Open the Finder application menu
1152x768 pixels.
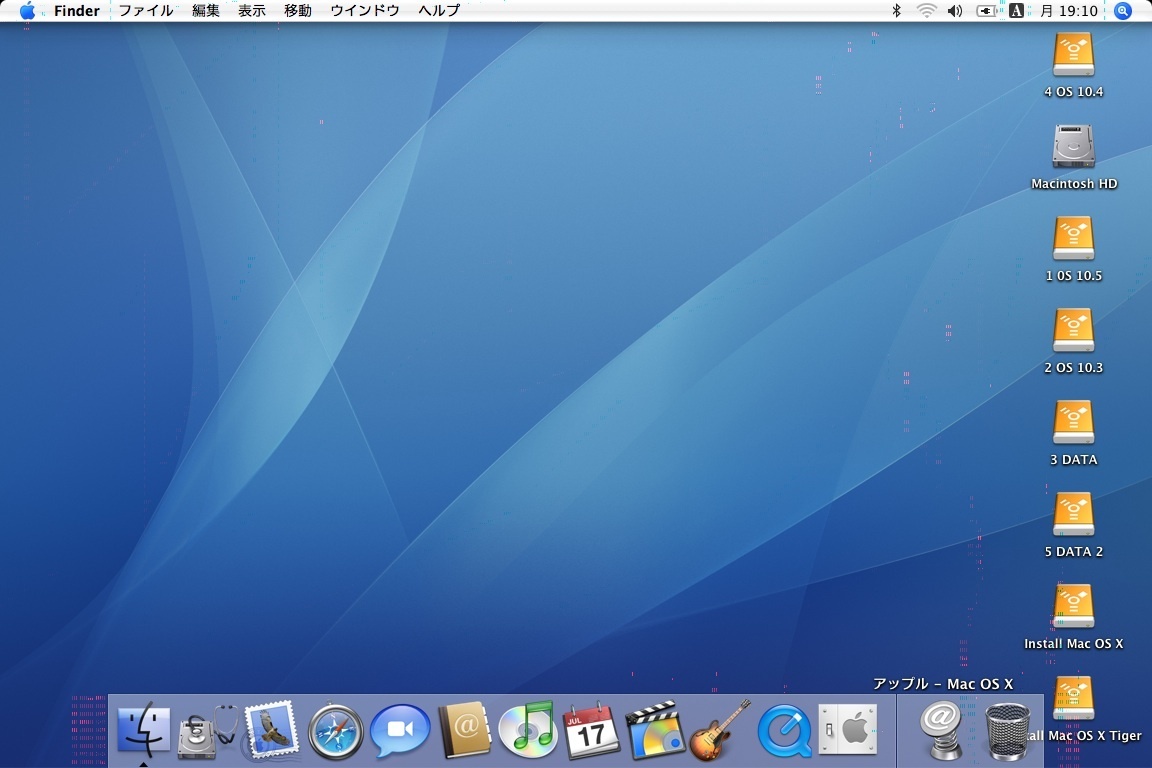click(x=76, y=10)
